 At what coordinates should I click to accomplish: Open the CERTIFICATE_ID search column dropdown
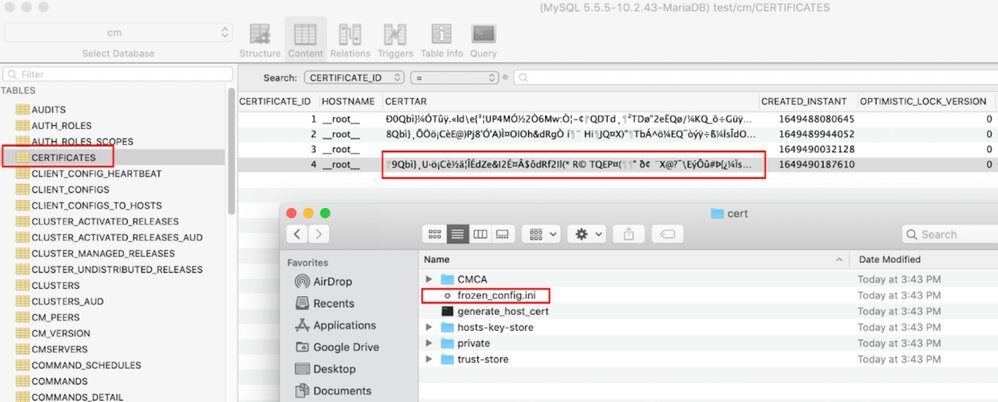click(355, 78)
